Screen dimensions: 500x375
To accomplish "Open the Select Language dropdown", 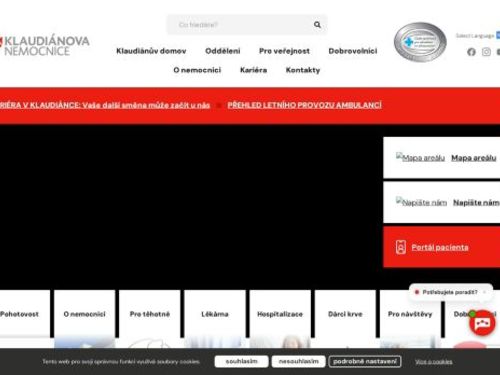I will click(x=477, y=36).
